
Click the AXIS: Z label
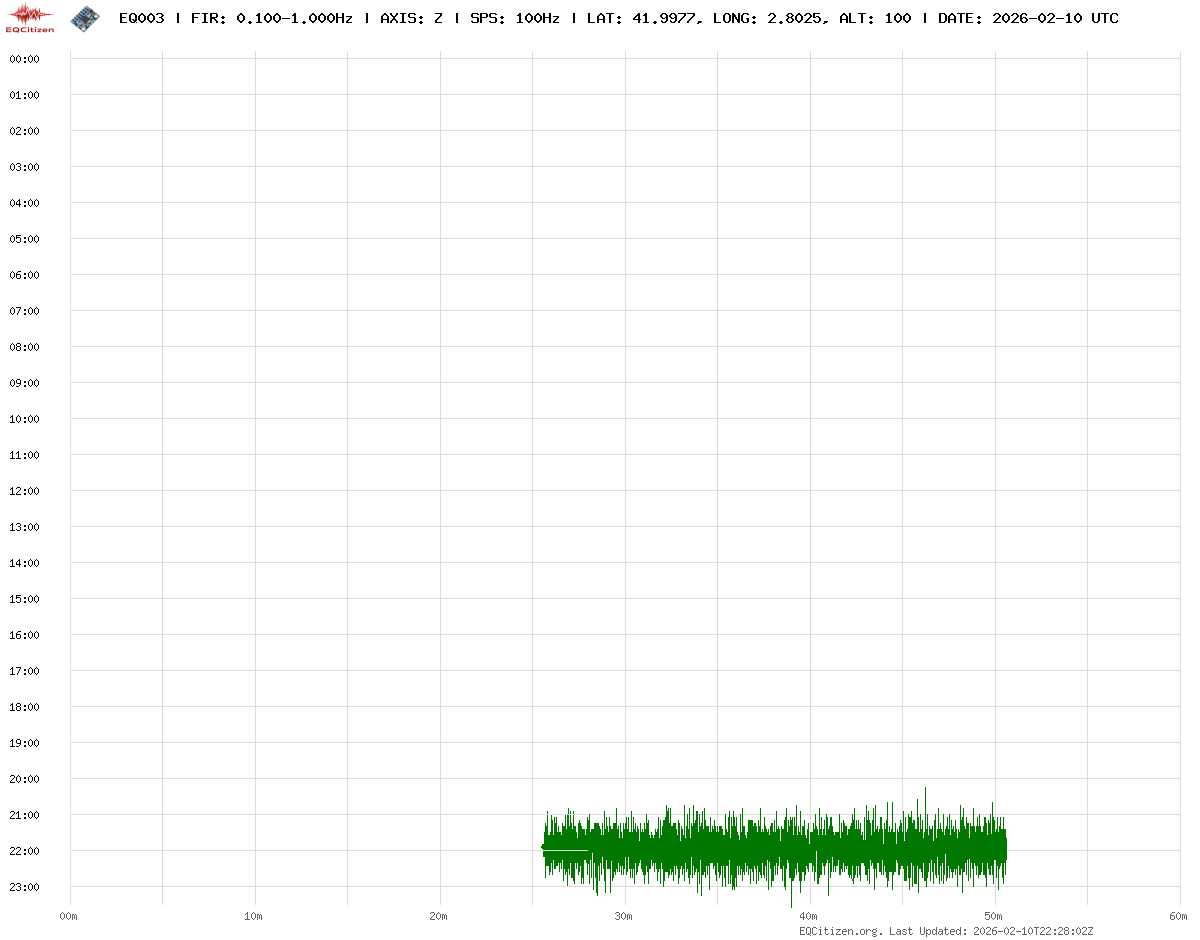411,18
